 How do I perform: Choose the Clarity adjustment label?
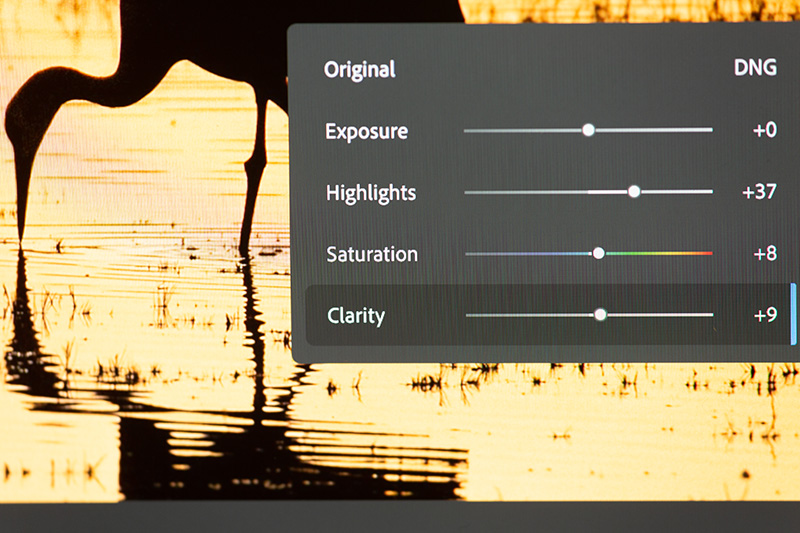click(x=356, y=316)
